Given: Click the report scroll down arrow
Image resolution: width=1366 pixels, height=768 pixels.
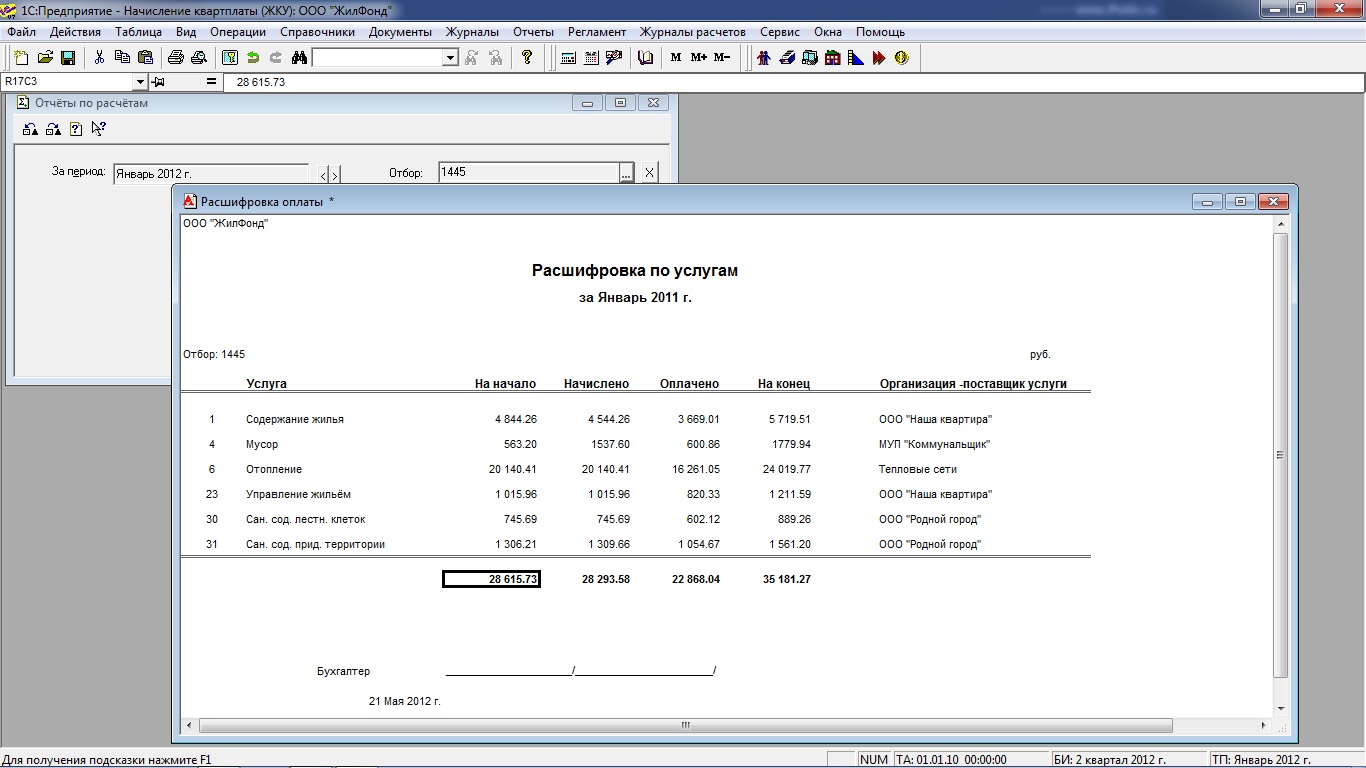Looking at the screenshot, I should click(x=1280, y=709).
